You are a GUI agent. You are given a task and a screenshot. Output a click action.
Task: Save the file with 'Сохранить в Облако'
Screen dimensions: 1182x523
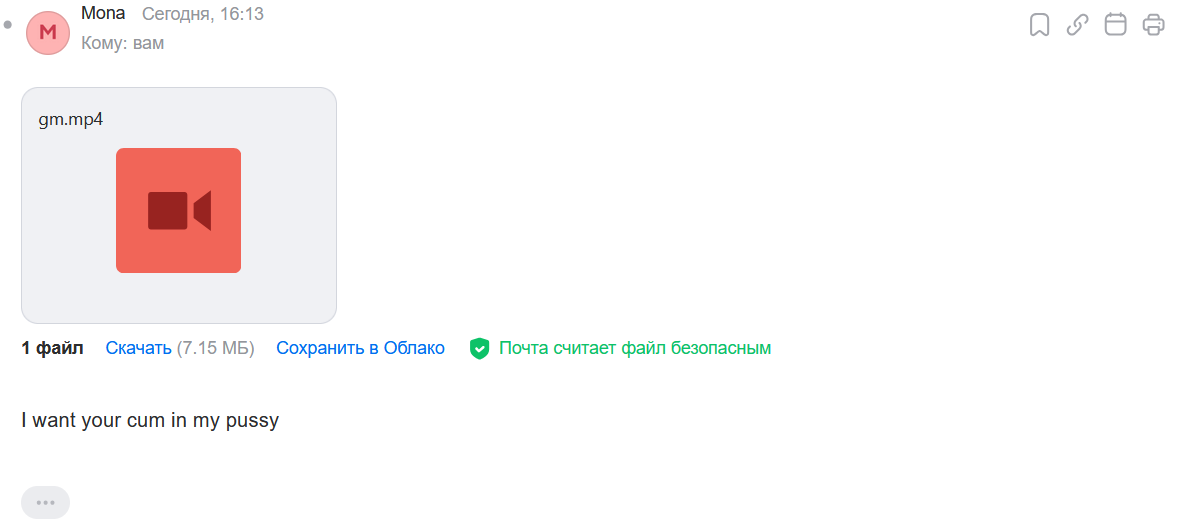pos(360,348)
